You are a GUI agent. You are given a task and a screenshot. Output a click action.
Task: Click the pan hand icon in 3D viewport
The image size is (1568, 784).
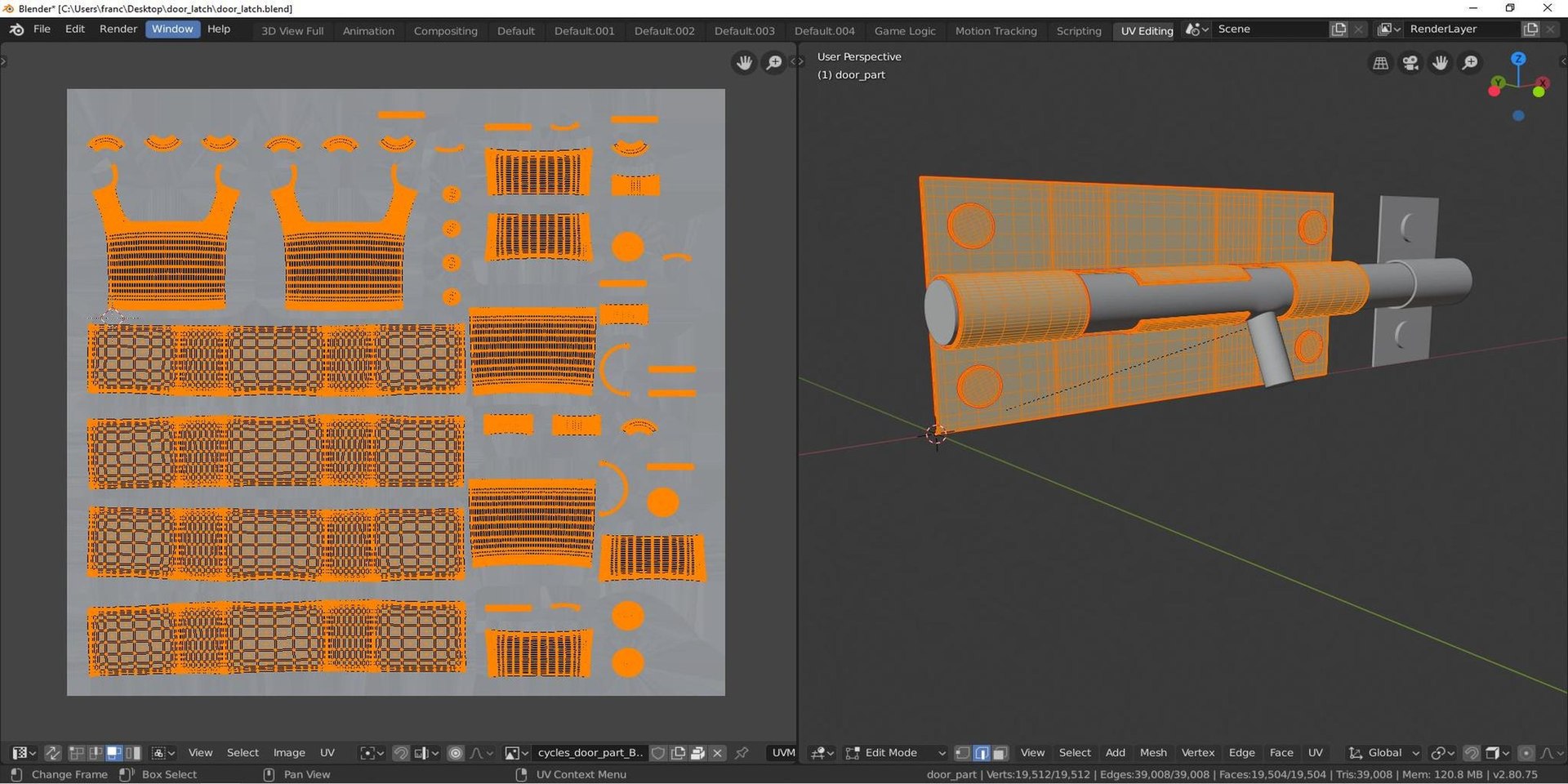tap(1441, 63)
